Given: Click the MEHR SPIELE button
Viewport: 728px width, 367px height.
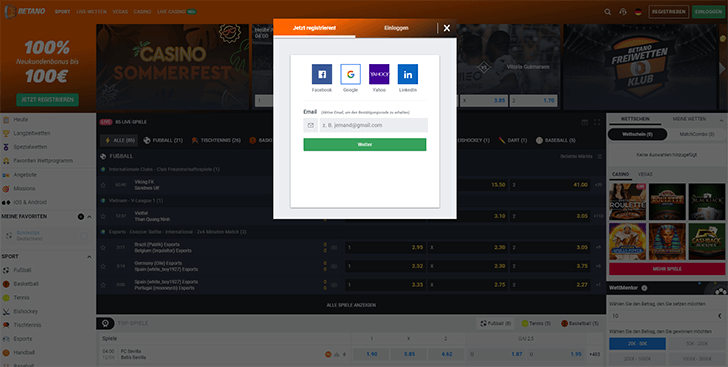Looking at the screenshot, I should [x=667, y=269].
